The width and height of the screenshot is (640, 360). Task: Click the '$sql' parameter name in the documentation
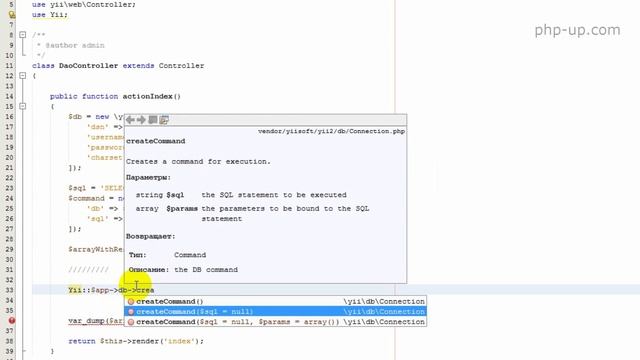[175, 195]
